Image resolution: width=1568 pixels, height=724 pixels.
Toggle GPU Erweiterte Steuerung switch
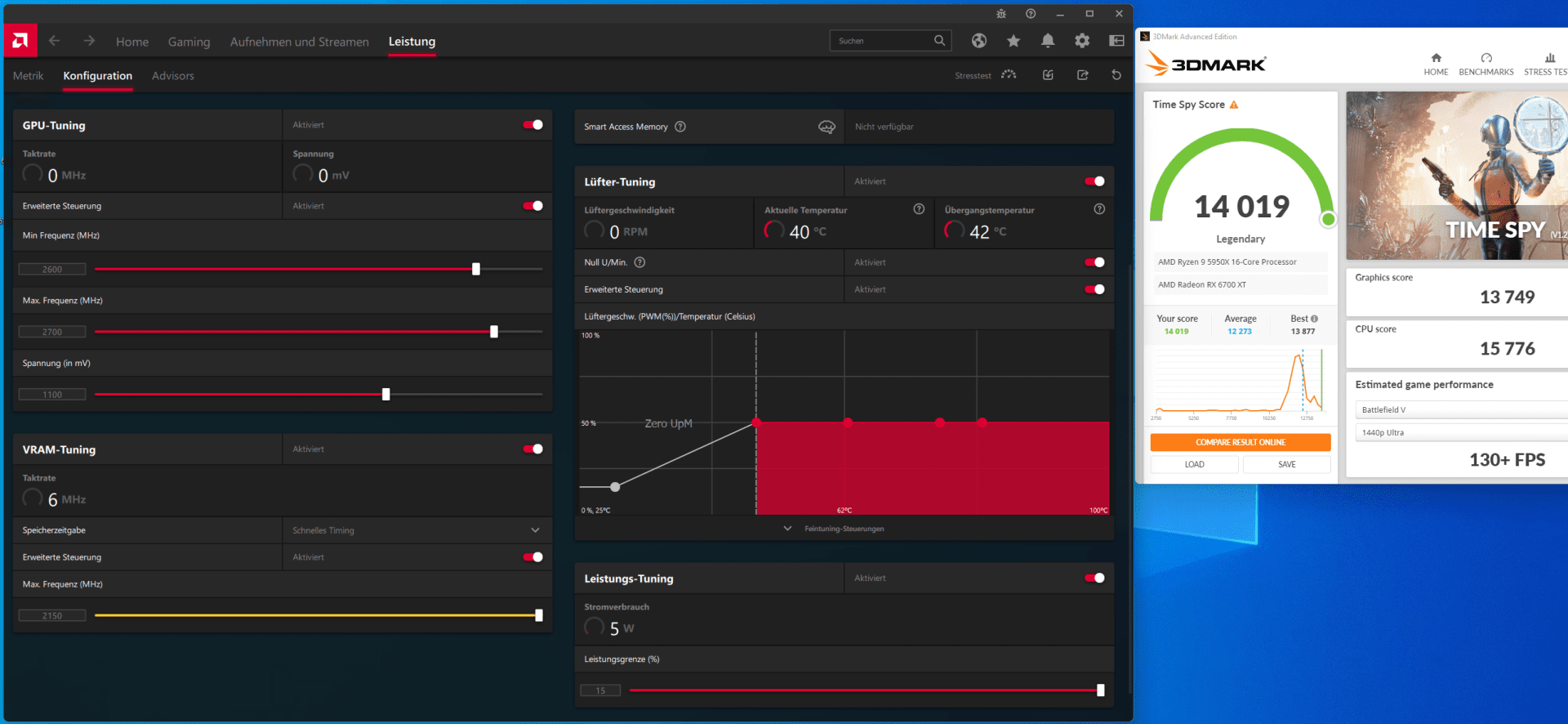[x=533, y=206]
